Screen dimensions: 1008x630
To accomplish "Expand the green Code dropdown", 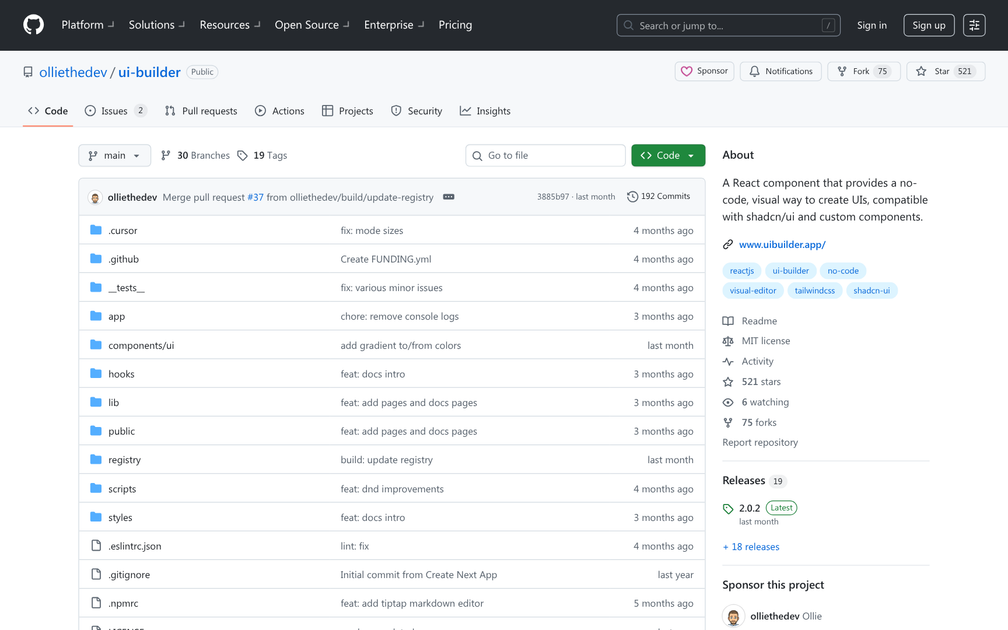I will 668,155.
